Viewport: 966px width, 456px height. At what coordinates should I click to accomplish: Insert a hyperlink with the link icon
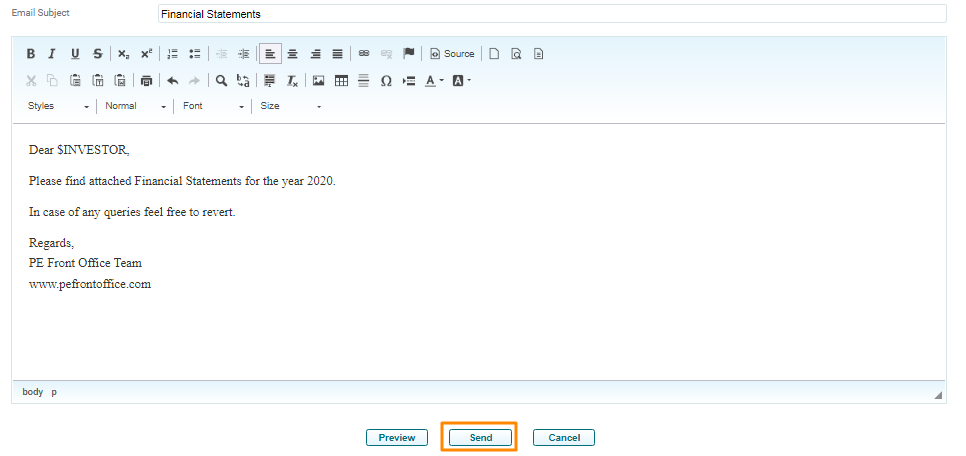pyautogui.click(x=364, y=54)
